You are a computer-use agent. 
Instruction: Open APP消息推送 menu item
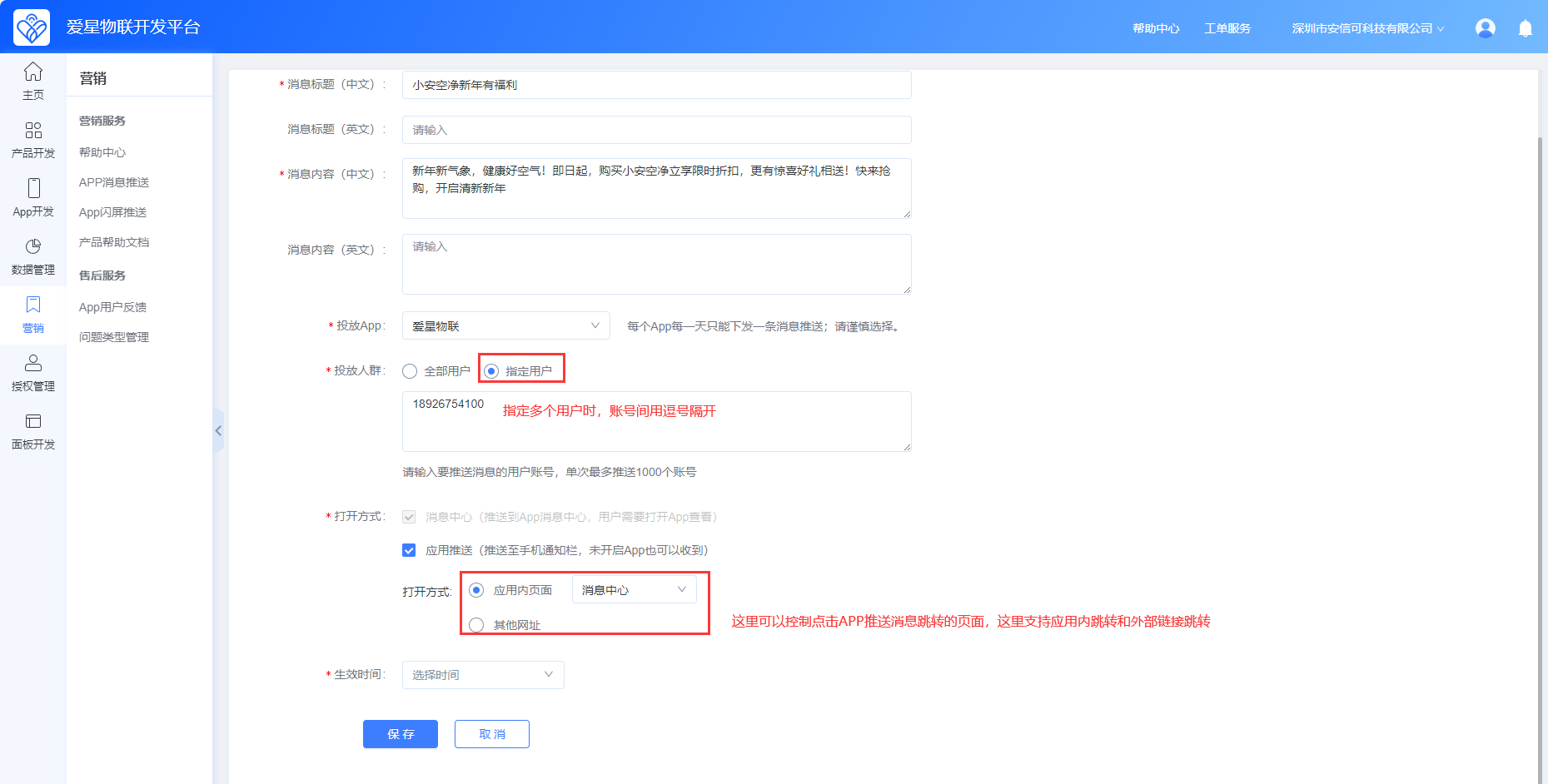[114, 182]
